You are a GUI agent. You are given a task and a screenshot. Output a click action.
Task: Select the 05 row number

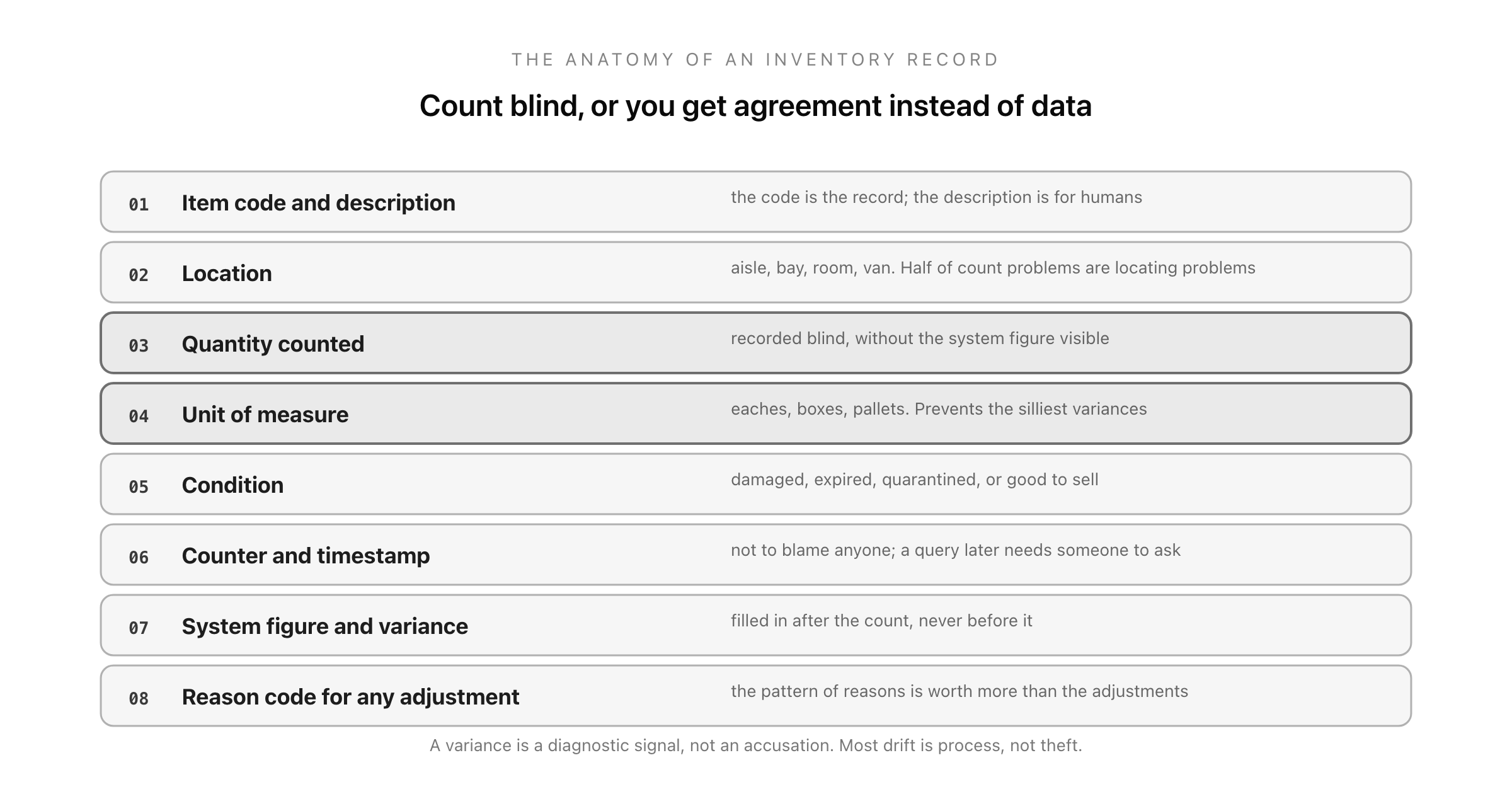139,486
